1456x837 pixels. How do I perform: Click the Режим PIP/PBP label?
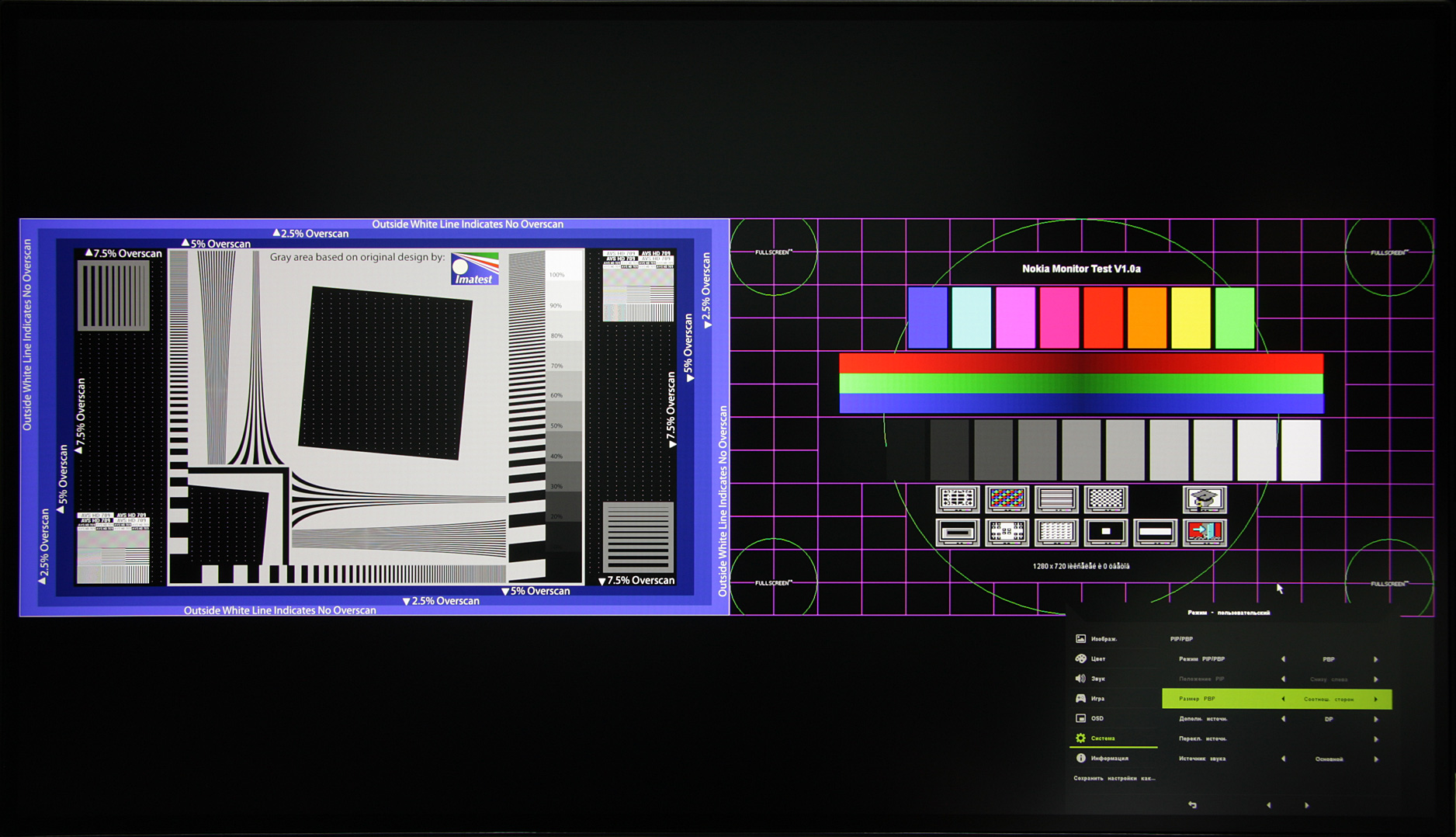pos(1201,659)
